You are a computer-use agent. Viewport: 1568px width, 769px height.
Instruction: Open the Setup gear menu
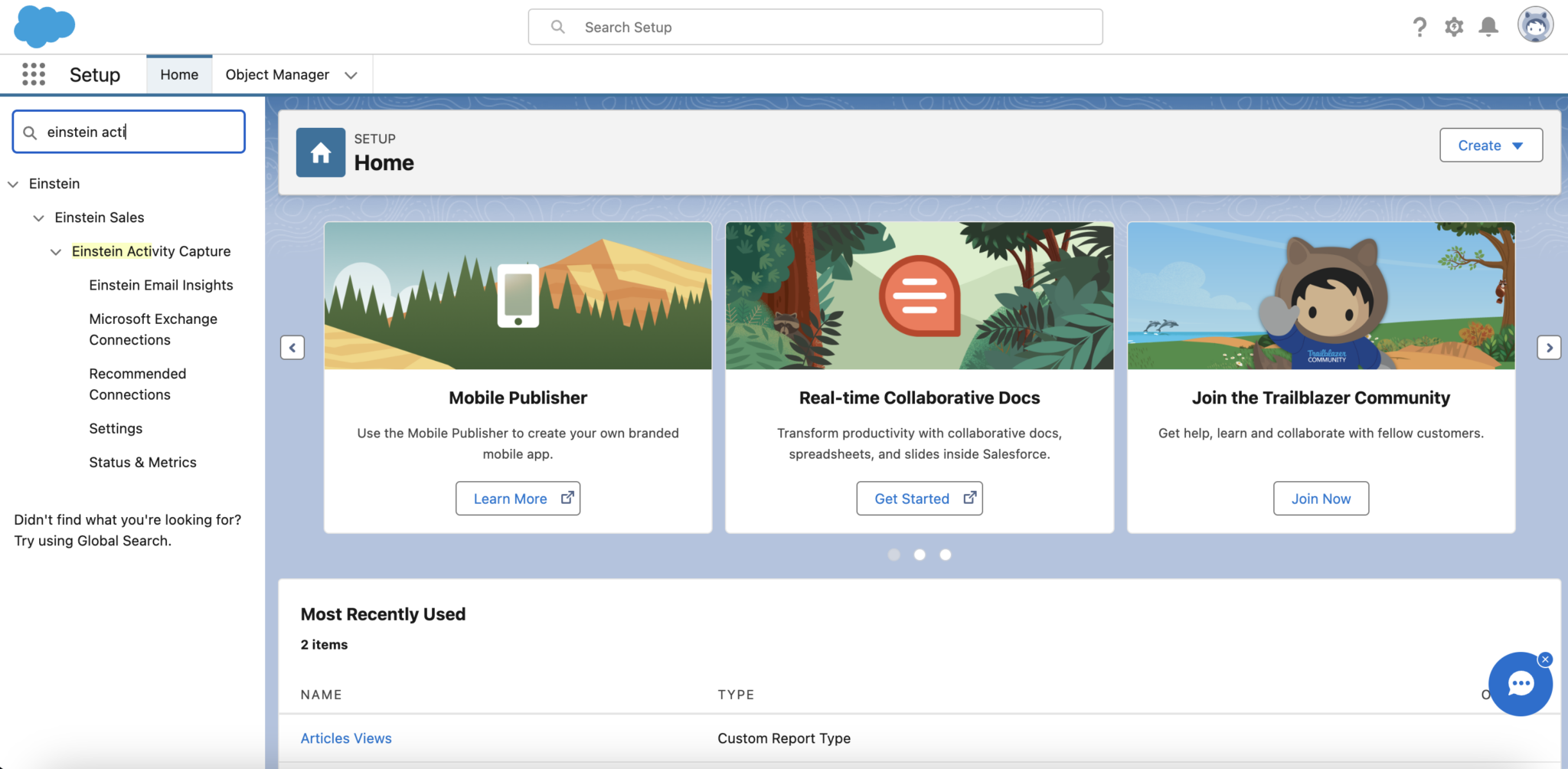[1454, 28]
